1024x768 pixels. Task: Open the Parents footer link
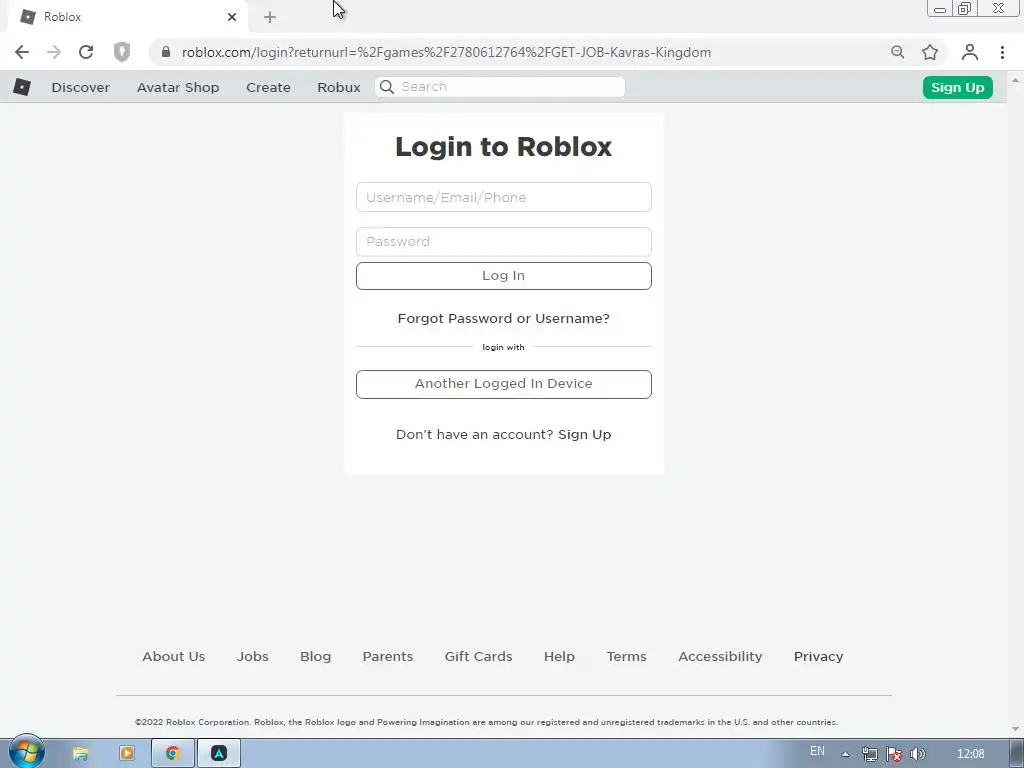(388, 656)
